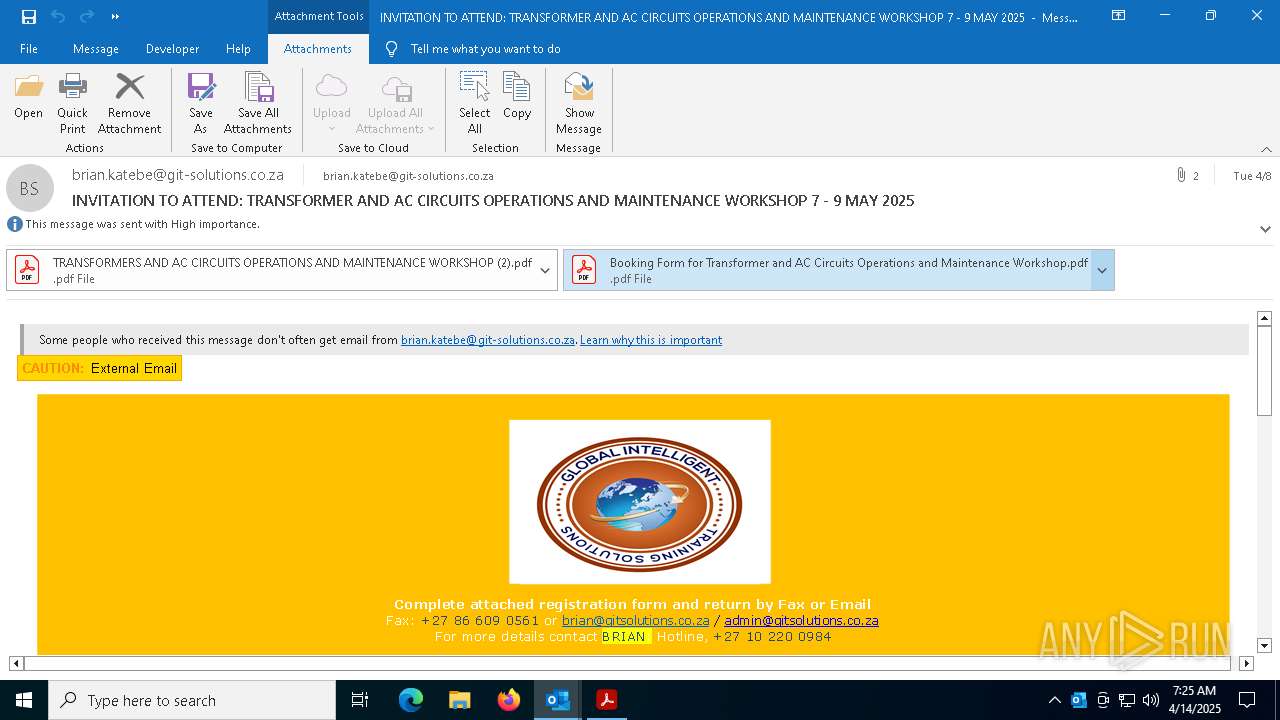Show Message body

pos(579,103)
